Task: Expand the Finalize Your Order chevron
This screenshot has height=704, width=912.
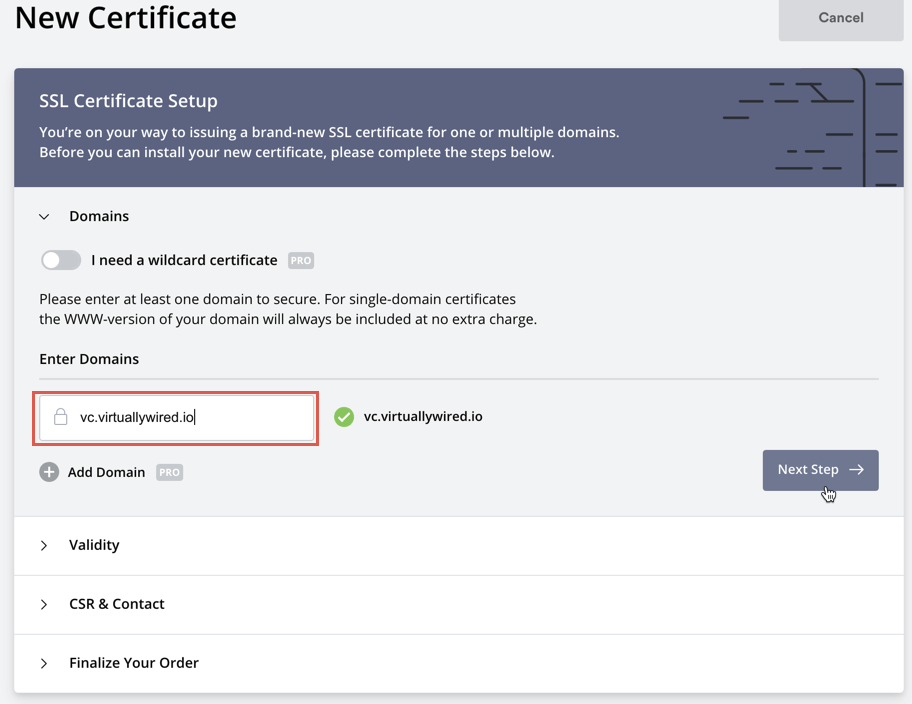Action: [x=44, y=663]
